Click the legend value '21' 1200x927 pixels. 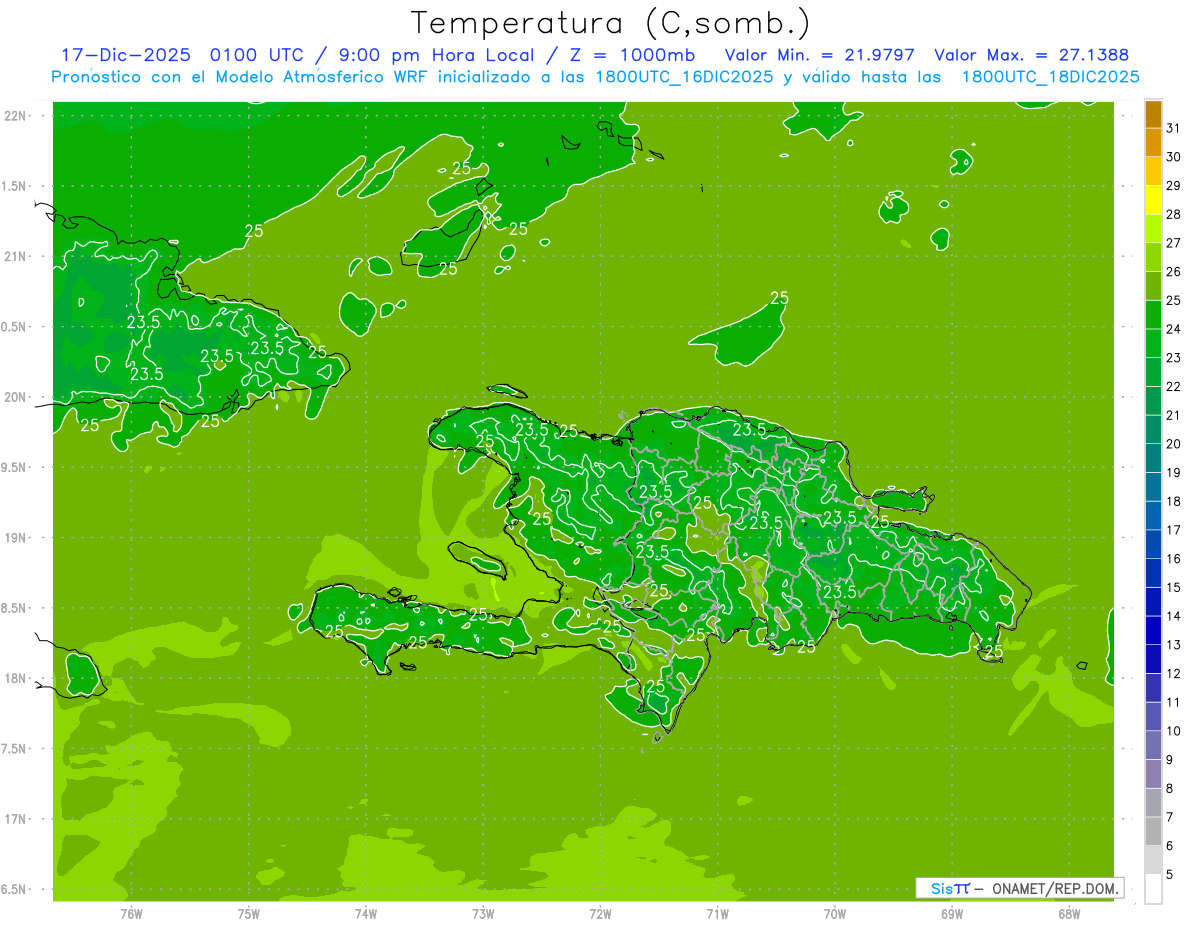click(1173, 415)
